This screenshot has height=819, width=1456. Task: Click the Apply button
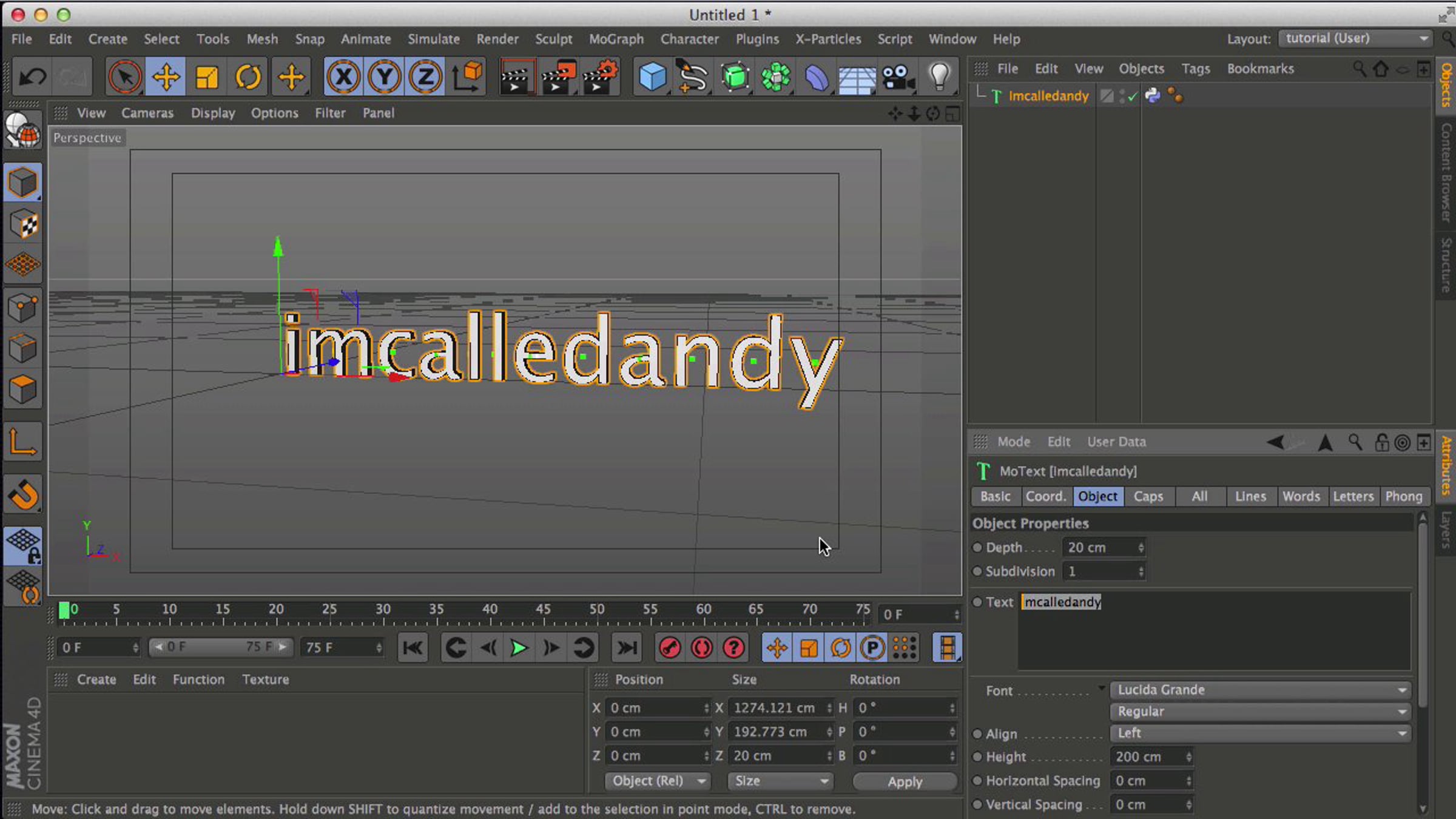[905, 781]
